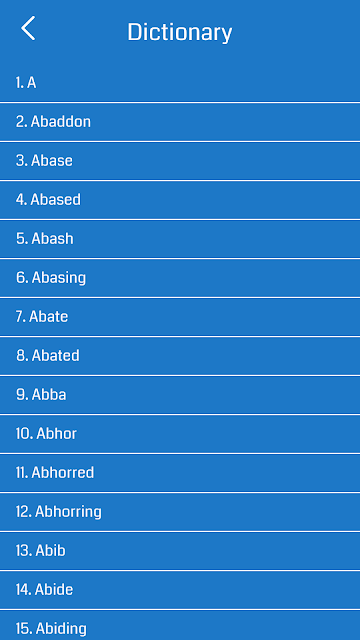Open the dictionary entry for A

click(180, 83)
